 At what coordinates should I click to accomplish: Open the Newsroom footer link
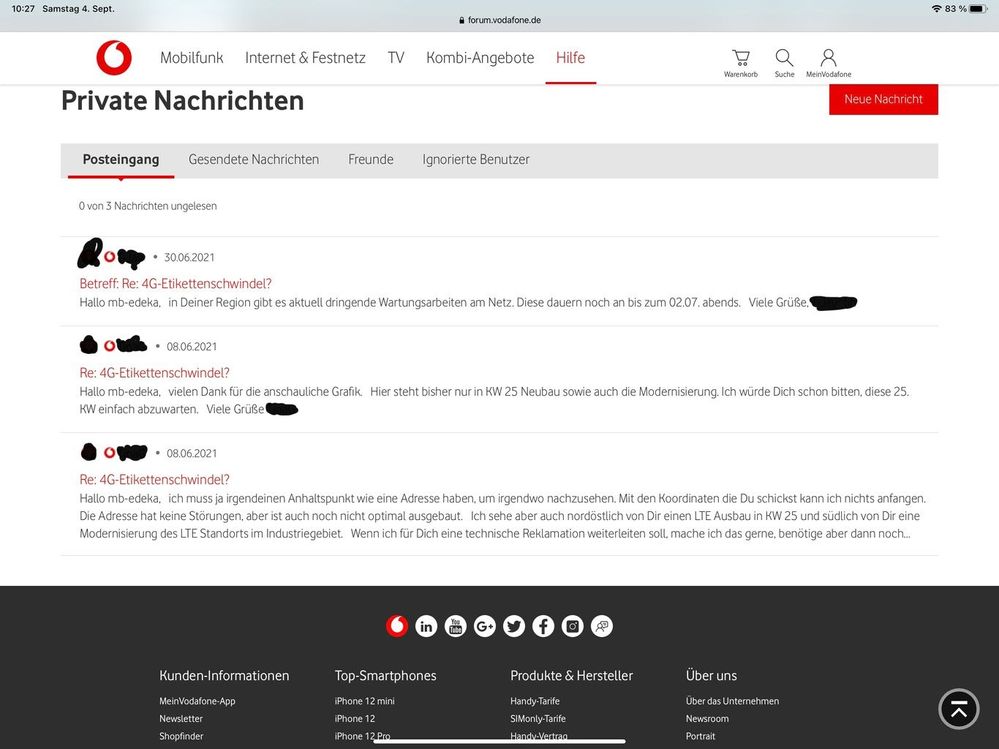pos(707,718)
